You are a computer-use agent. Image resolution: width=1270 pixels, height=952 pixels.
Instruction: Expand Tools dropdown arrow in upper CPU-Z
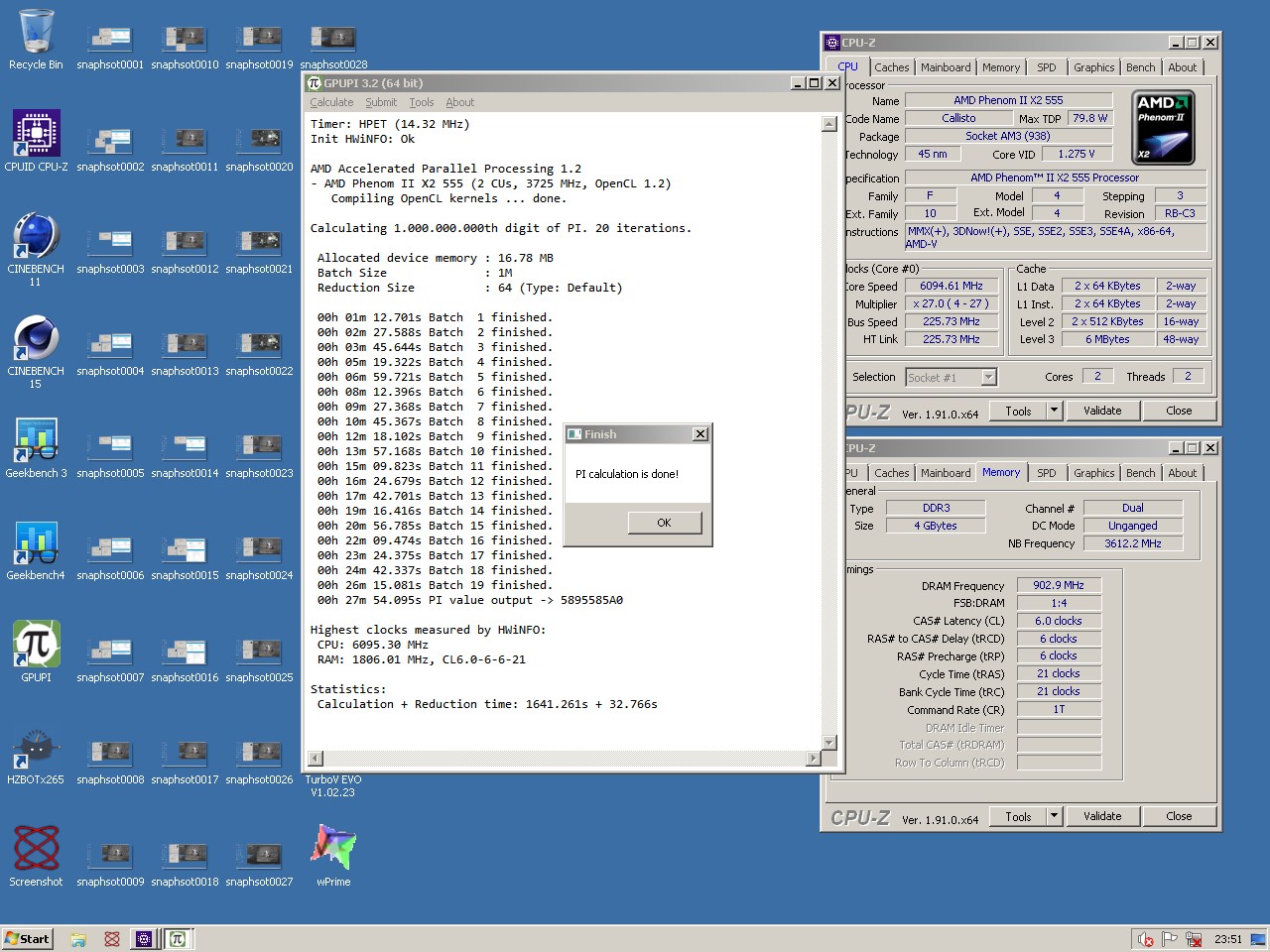1054,411
